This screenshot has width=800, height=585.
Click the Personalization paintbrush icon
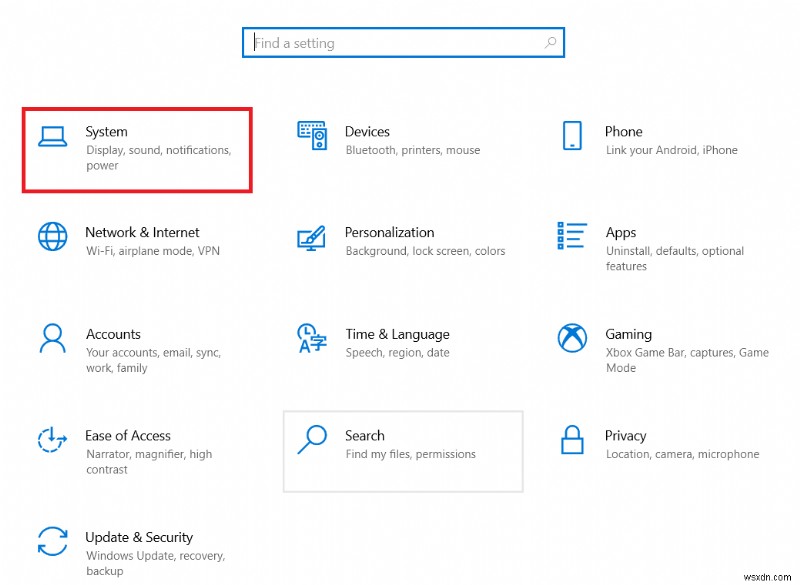click(x=312, y=237)
